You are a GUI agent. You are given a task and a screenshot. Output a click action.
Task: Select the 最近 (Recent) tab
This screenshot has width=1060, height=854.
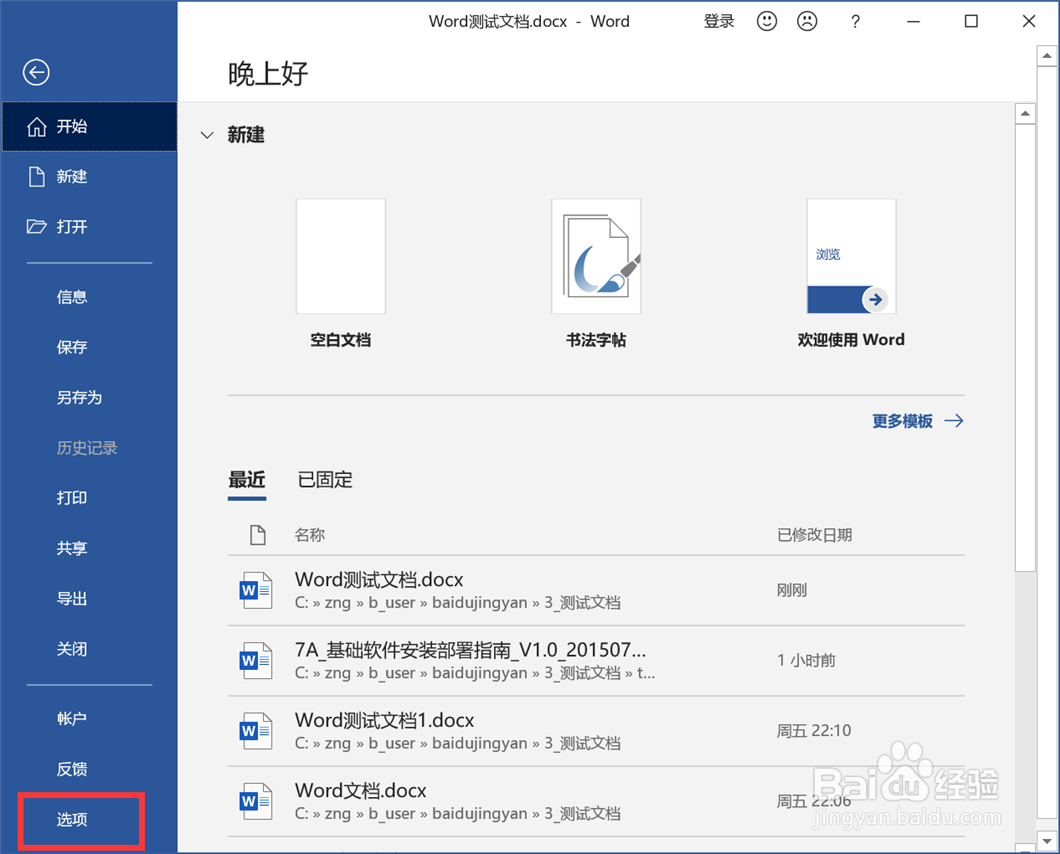(x=246, y=480)
